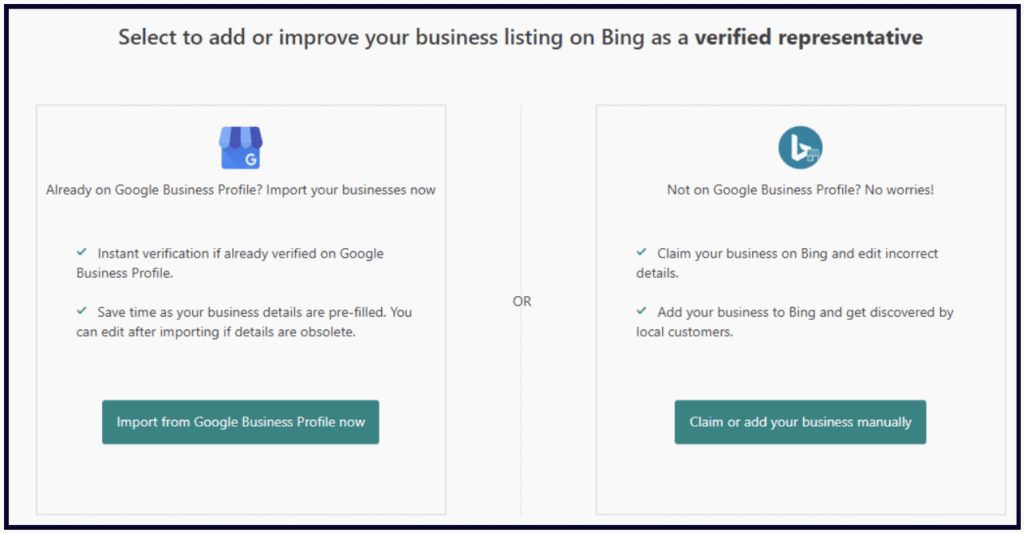The height and width of the screenshot is (533, 1024).
Task: Click checkmark beside Instant verification text
Action: 82,254
